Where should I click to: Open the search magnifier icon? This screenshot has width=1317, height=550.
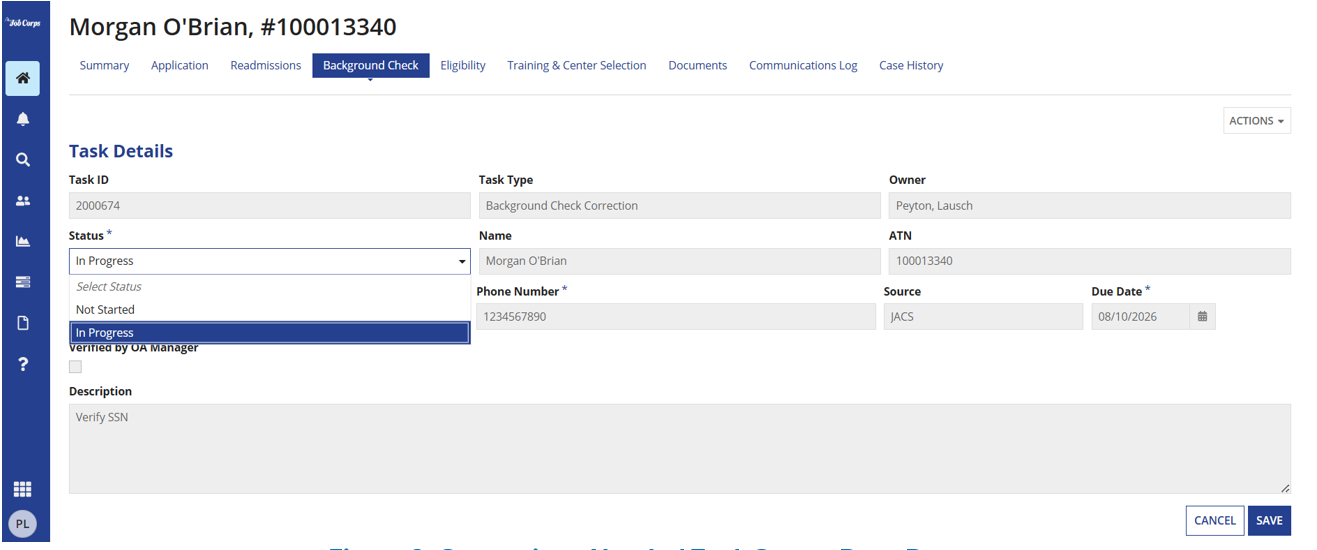tap(22, 160)
